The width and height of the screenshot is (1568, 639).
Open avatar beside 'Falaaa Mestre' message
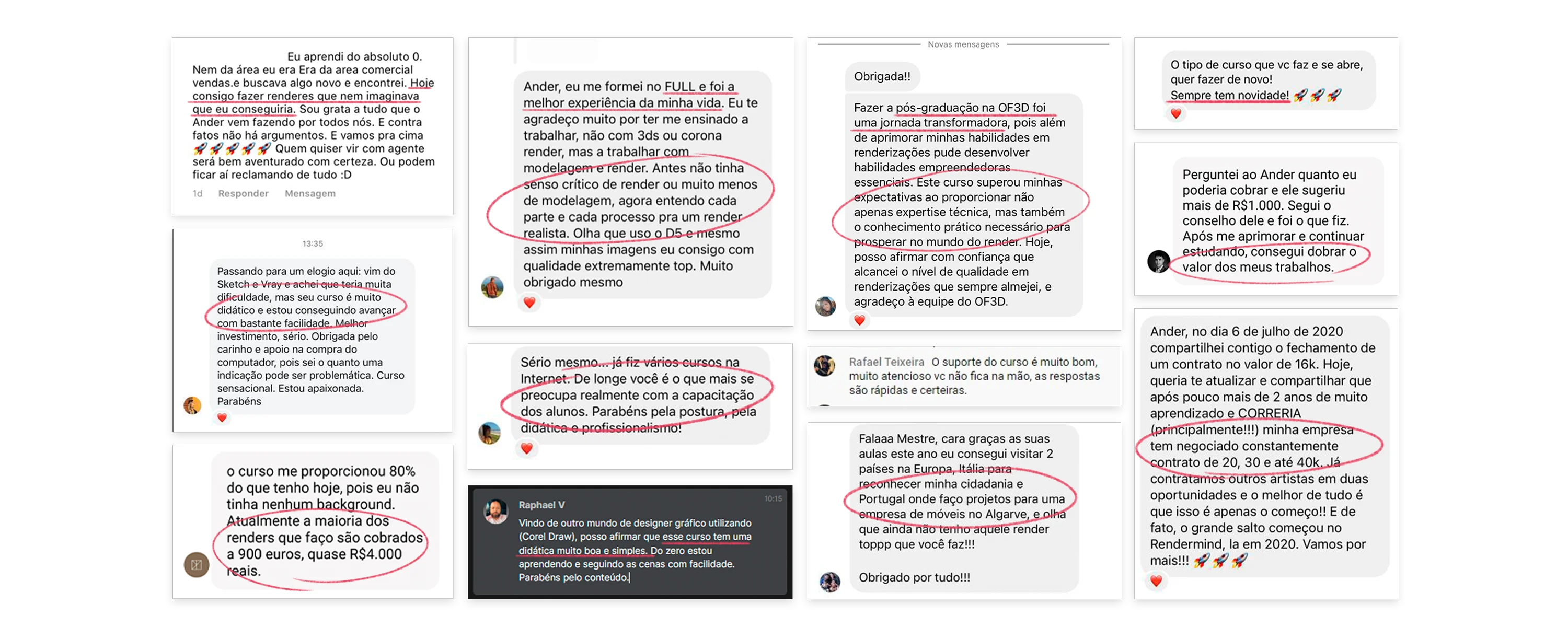point(829,582)
